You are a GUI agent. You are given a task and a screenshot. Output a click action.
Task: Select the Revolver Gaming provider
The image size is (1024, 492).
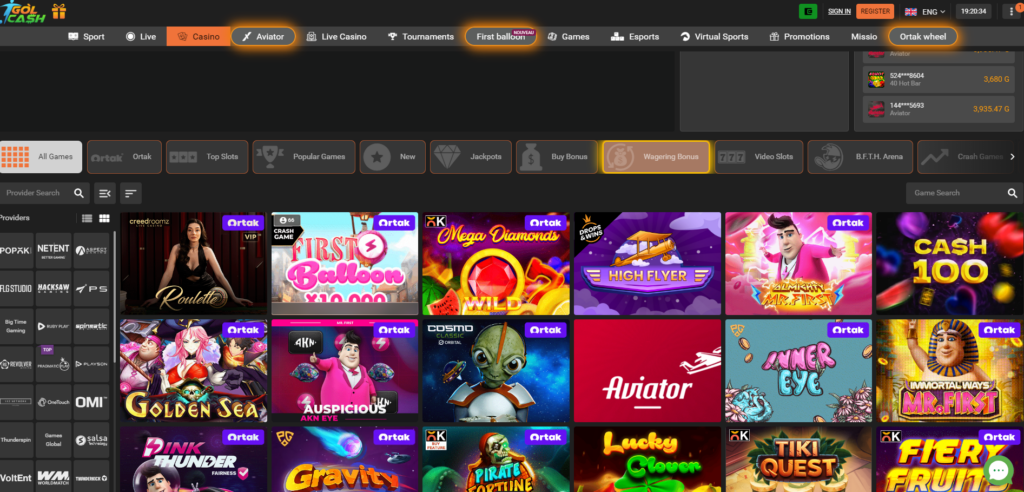pos(16,364)
